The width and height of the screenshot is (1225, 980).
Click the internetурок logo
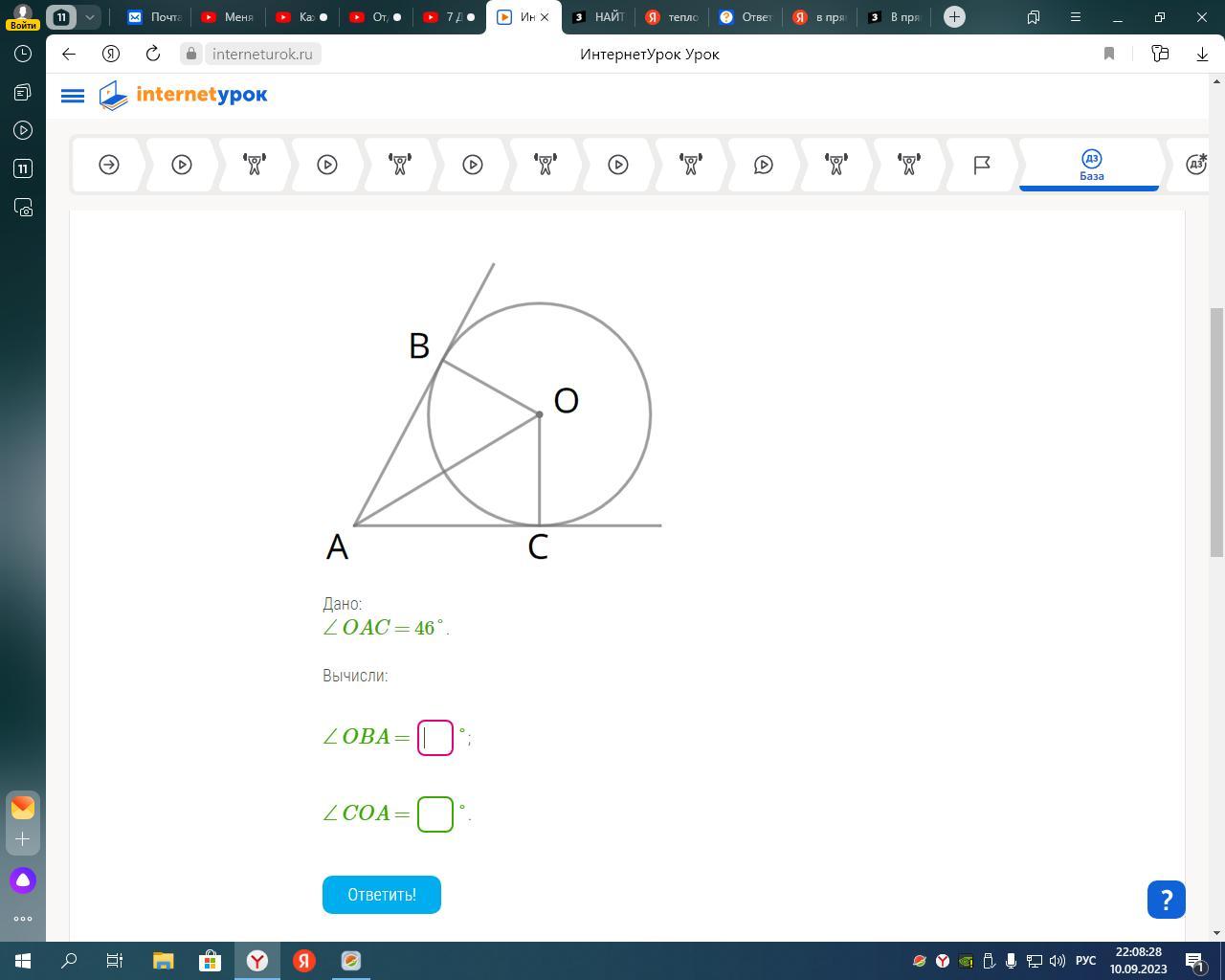click(184, 96)
